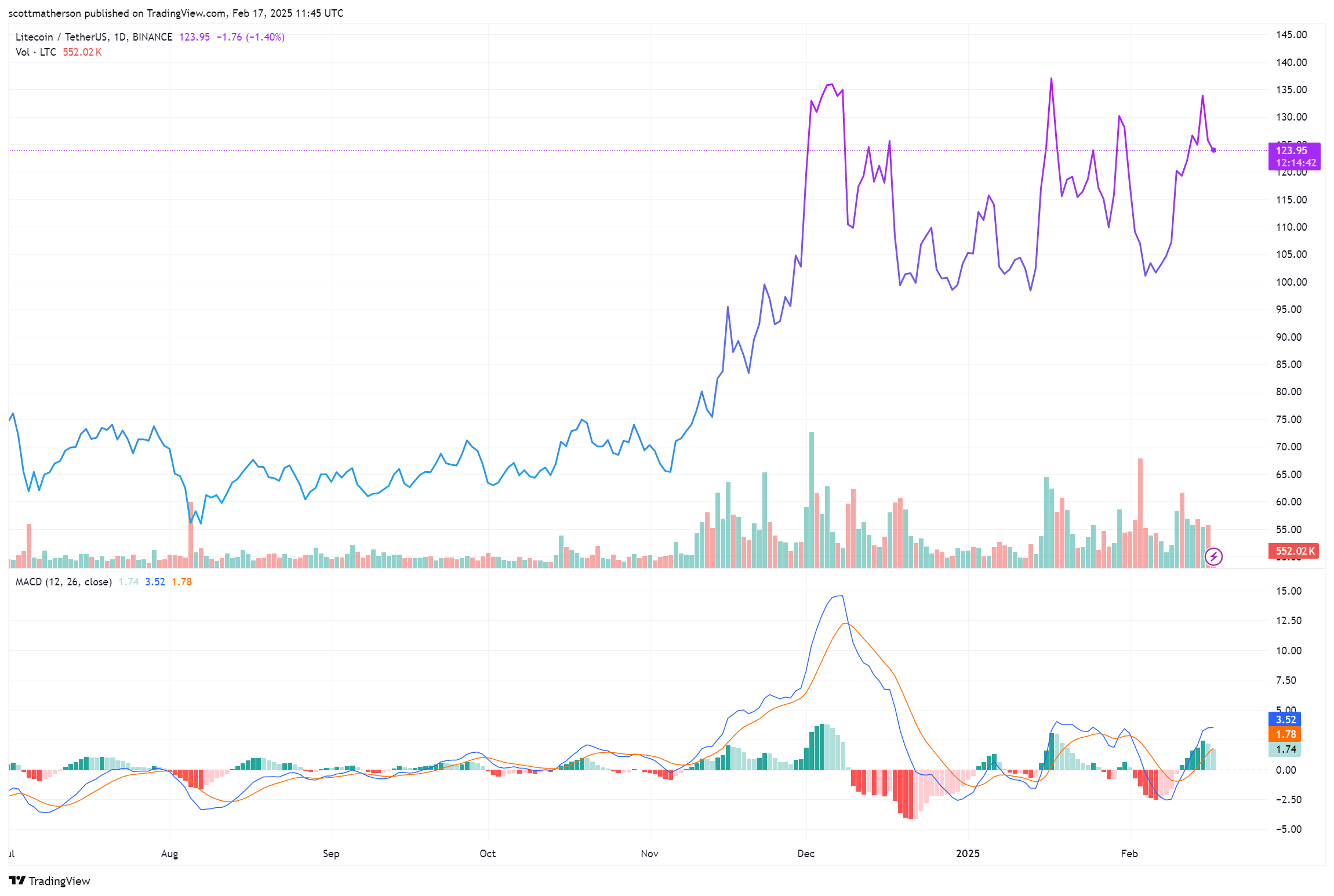Click the -1.40% change percentage readout
Image resolution: width=1334 pixels, height=896 pixels.
265,36
